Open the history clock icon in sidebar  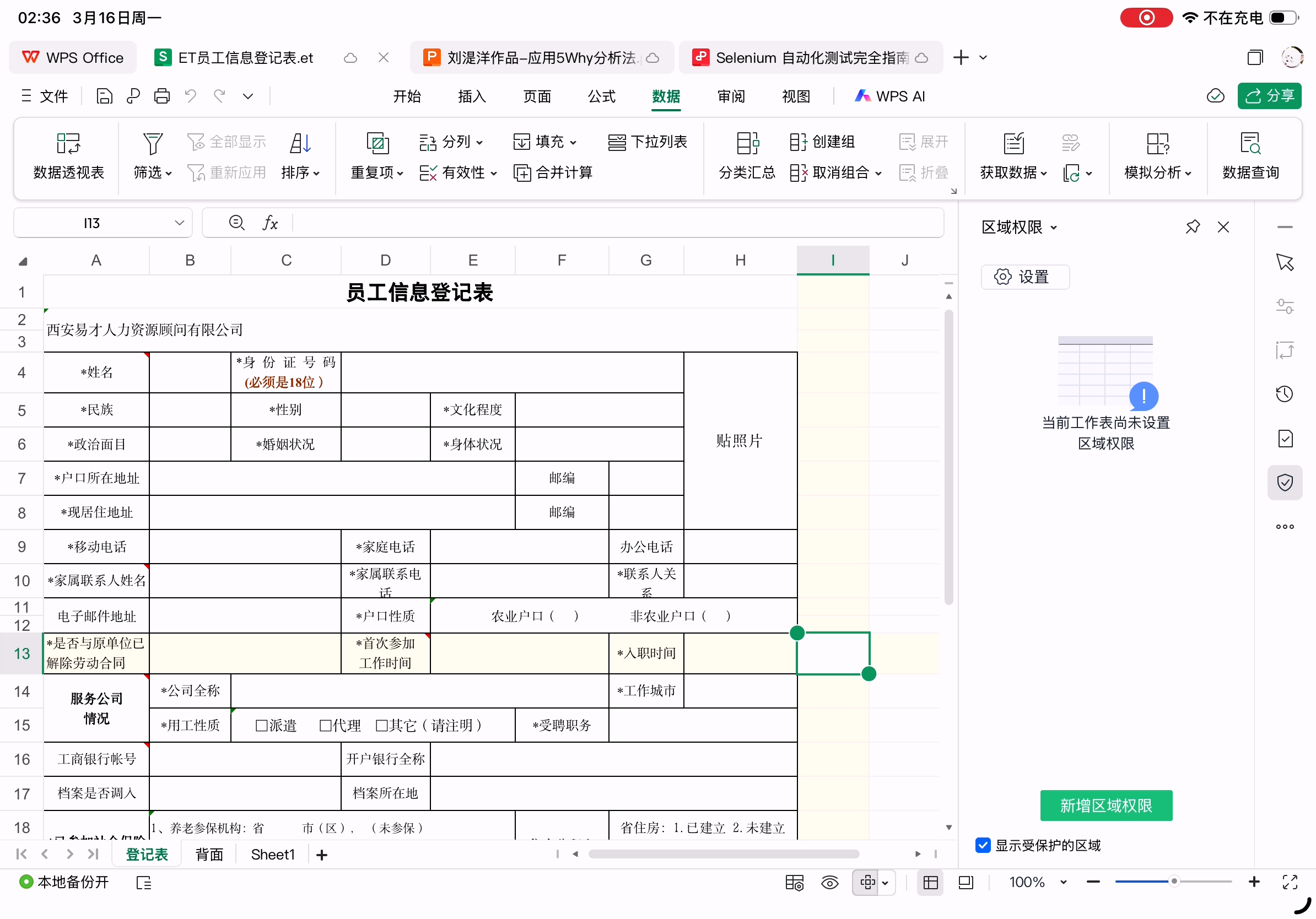[1285, 394]
